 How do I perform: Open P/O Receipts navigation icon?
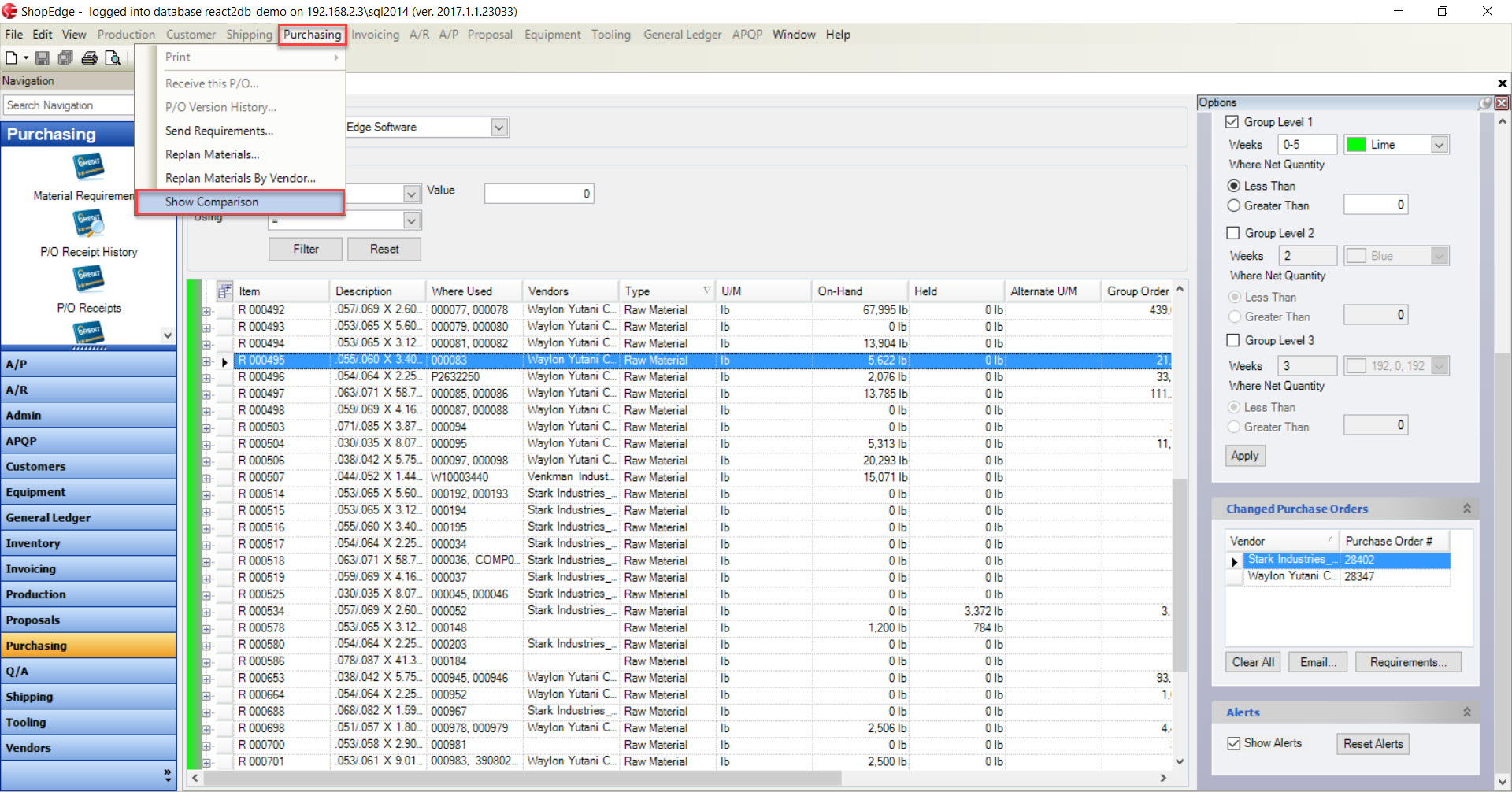click(x=89, y=279)
